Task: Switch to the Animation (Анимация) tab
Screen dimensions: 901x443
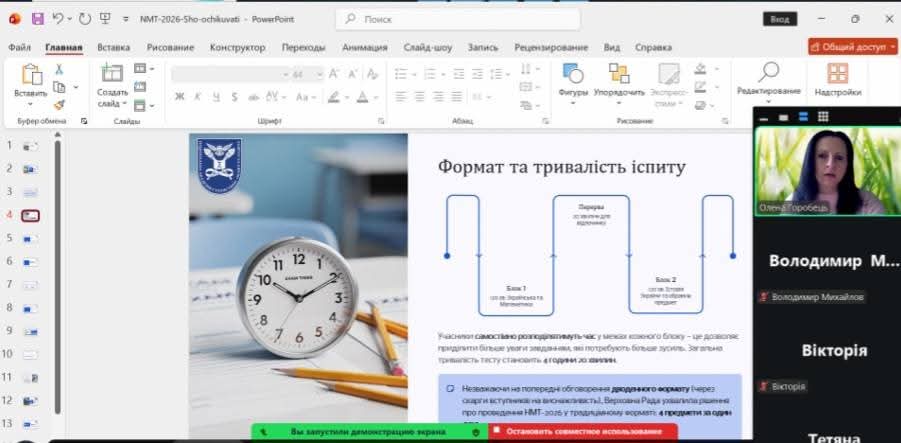Action: pos(364,47)
